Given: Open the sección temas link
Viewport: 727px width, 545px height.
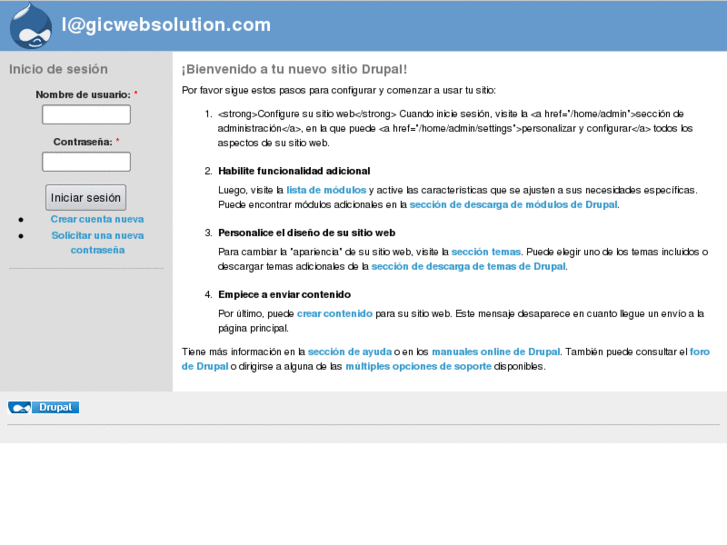Looking at the screenshot, I should 486,252.
